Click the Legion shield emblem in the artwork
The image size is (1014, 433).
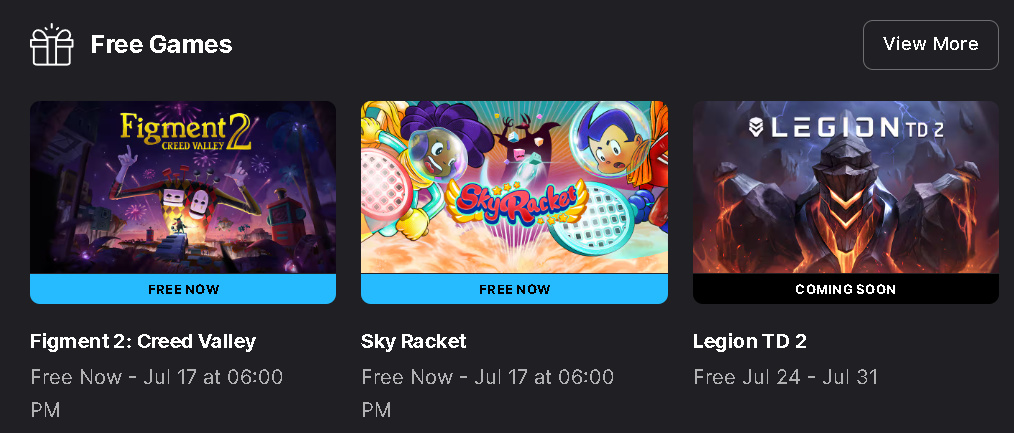tap(756, 127)
